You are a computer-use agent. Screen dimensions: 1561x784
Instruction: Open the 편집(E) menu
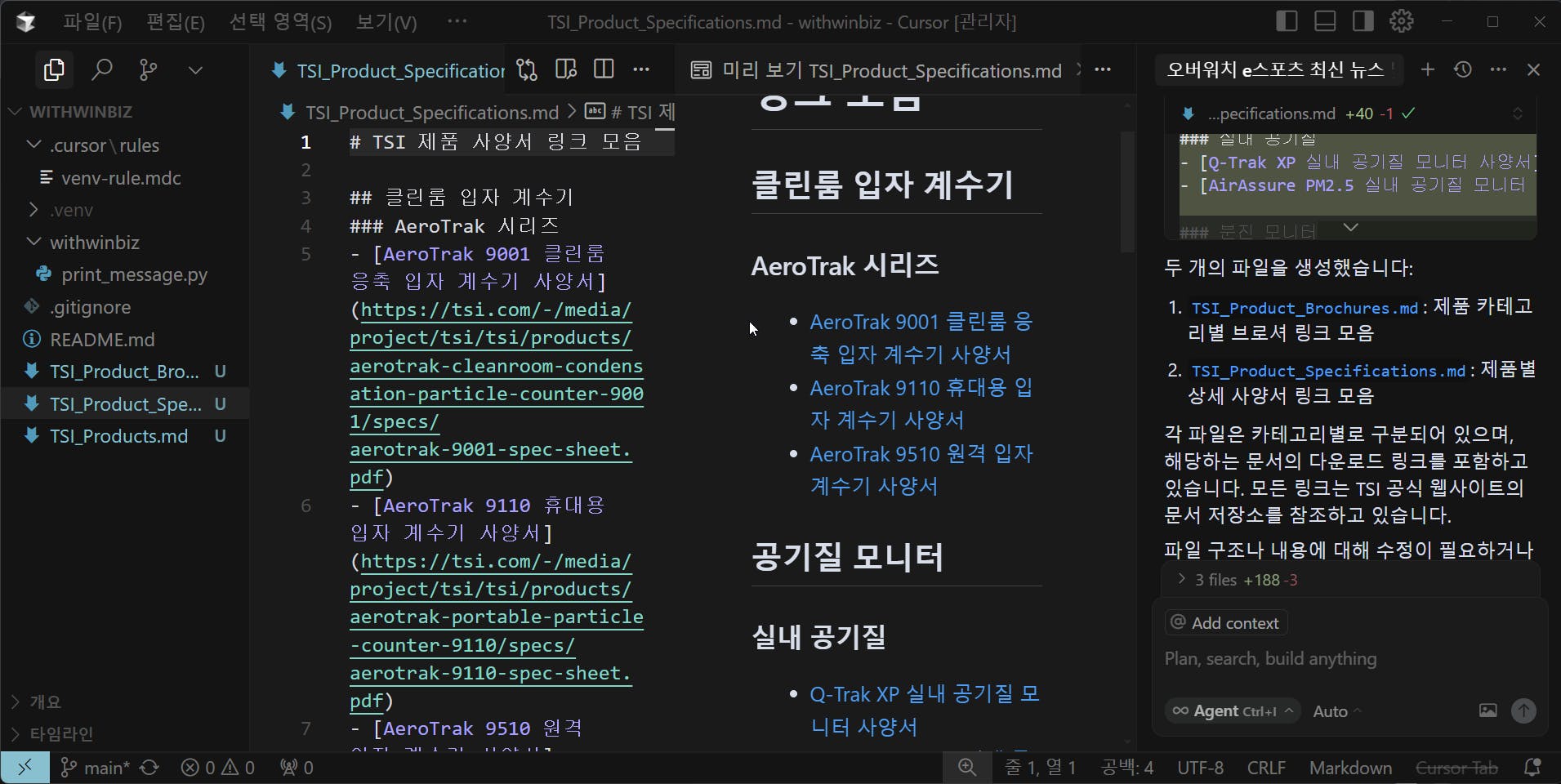pos(175,22)
